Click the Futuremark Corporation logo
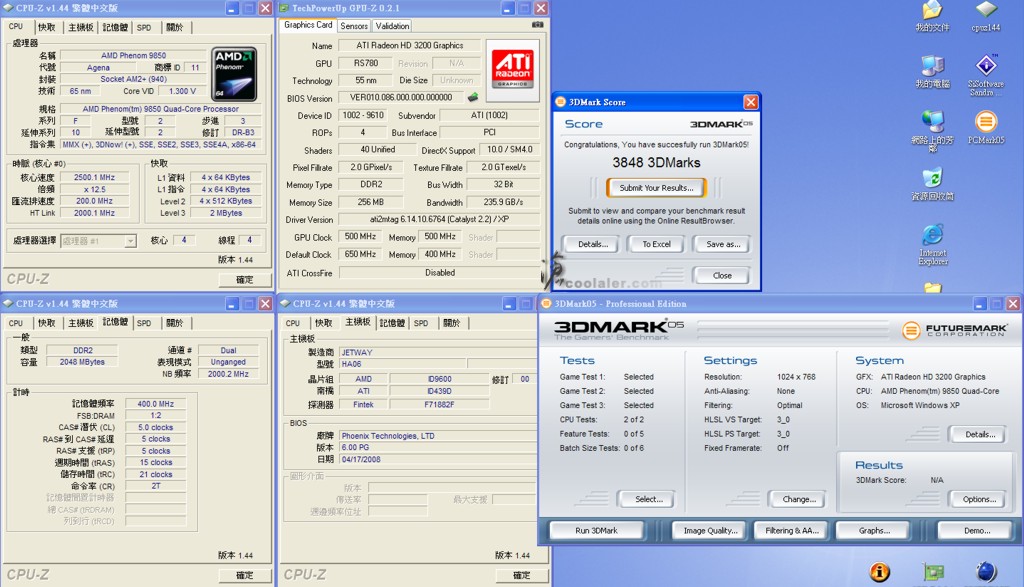This screenshot has width=1024, height=587. click(x=954, y=330)
